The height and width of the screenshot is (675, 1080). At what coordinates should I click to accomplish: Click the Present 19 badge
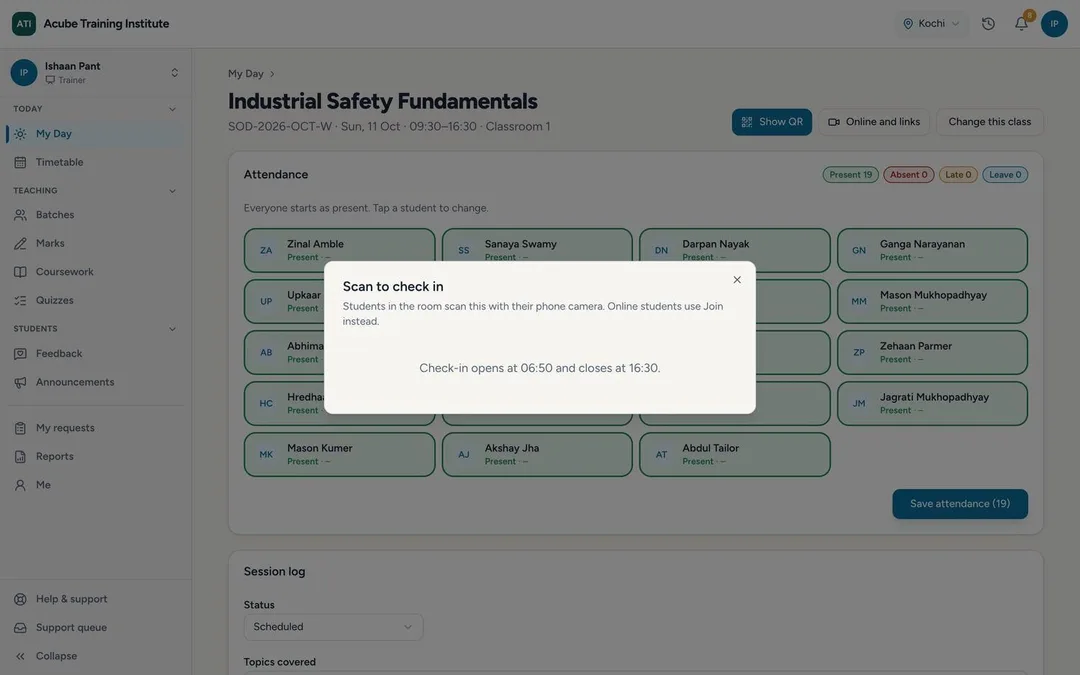pyautogui.click(x=851, y=175)
